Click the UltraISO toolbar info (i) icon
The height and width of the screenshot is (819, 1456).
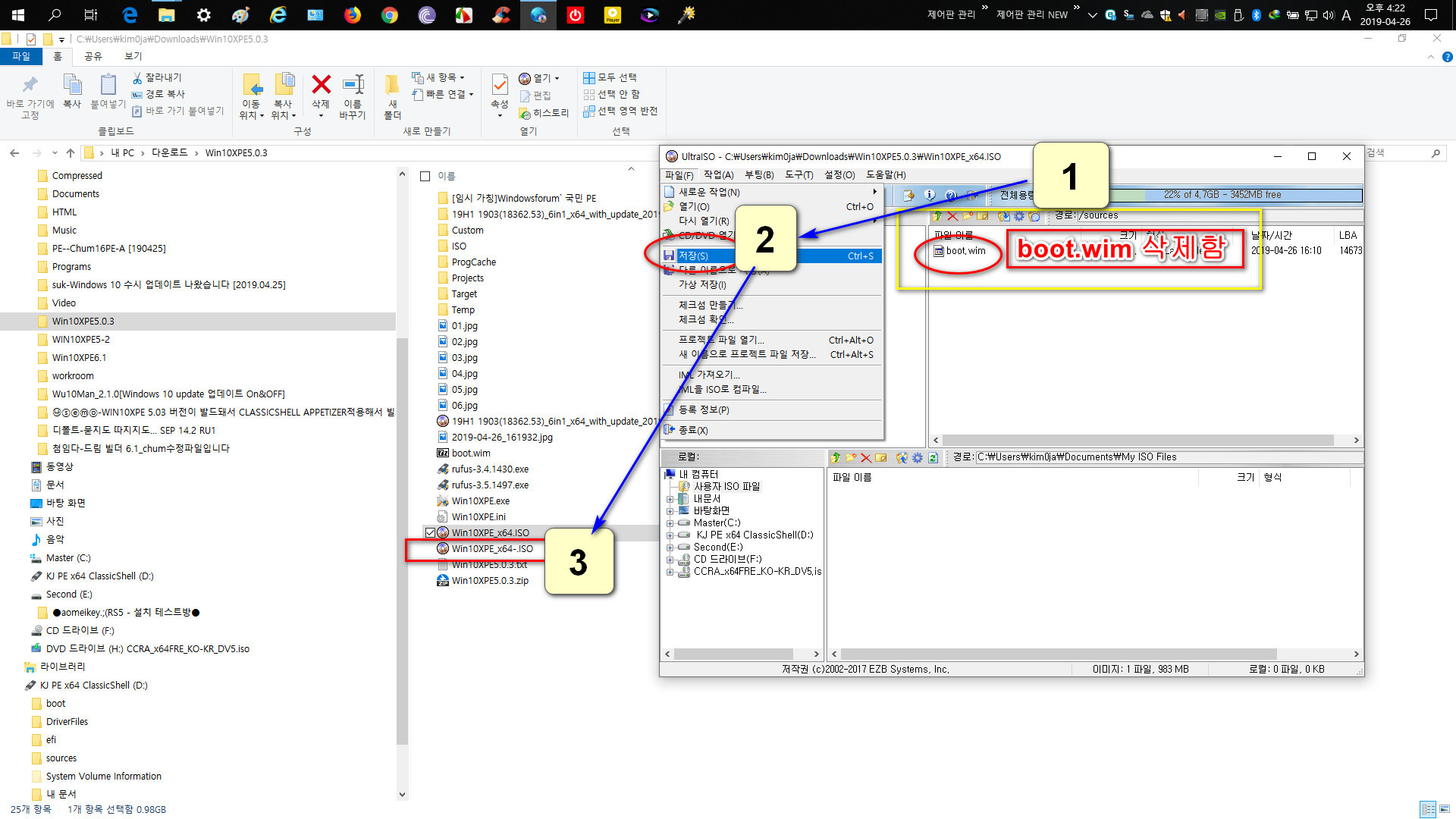click(x=930, y=195)
